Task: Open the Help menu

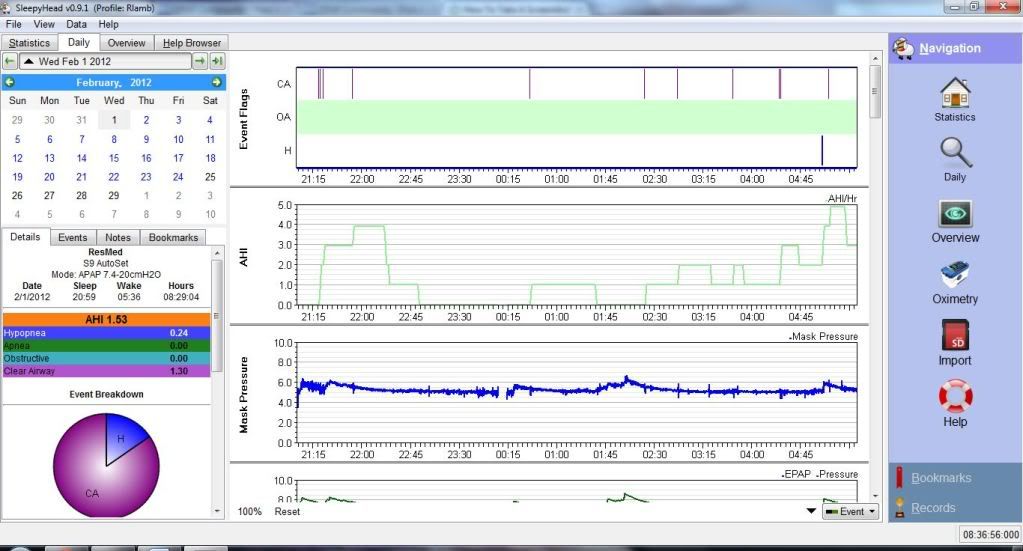Action: (x=108, y=24)
